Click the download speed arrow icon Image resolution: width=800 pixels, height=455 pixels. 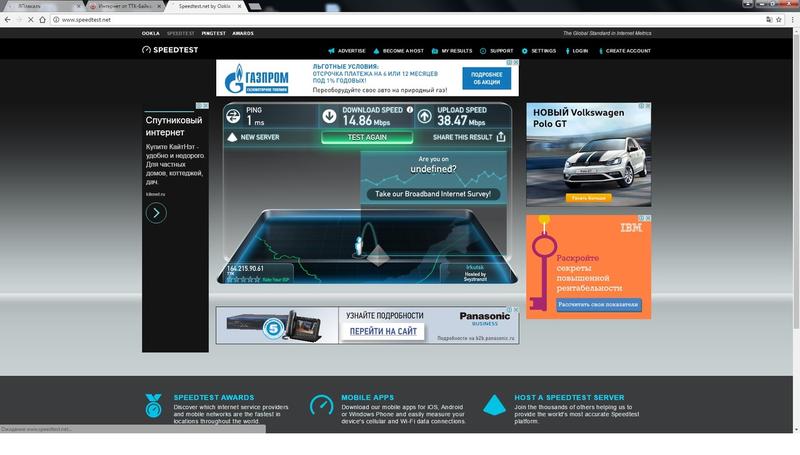(x=329, y=116)
